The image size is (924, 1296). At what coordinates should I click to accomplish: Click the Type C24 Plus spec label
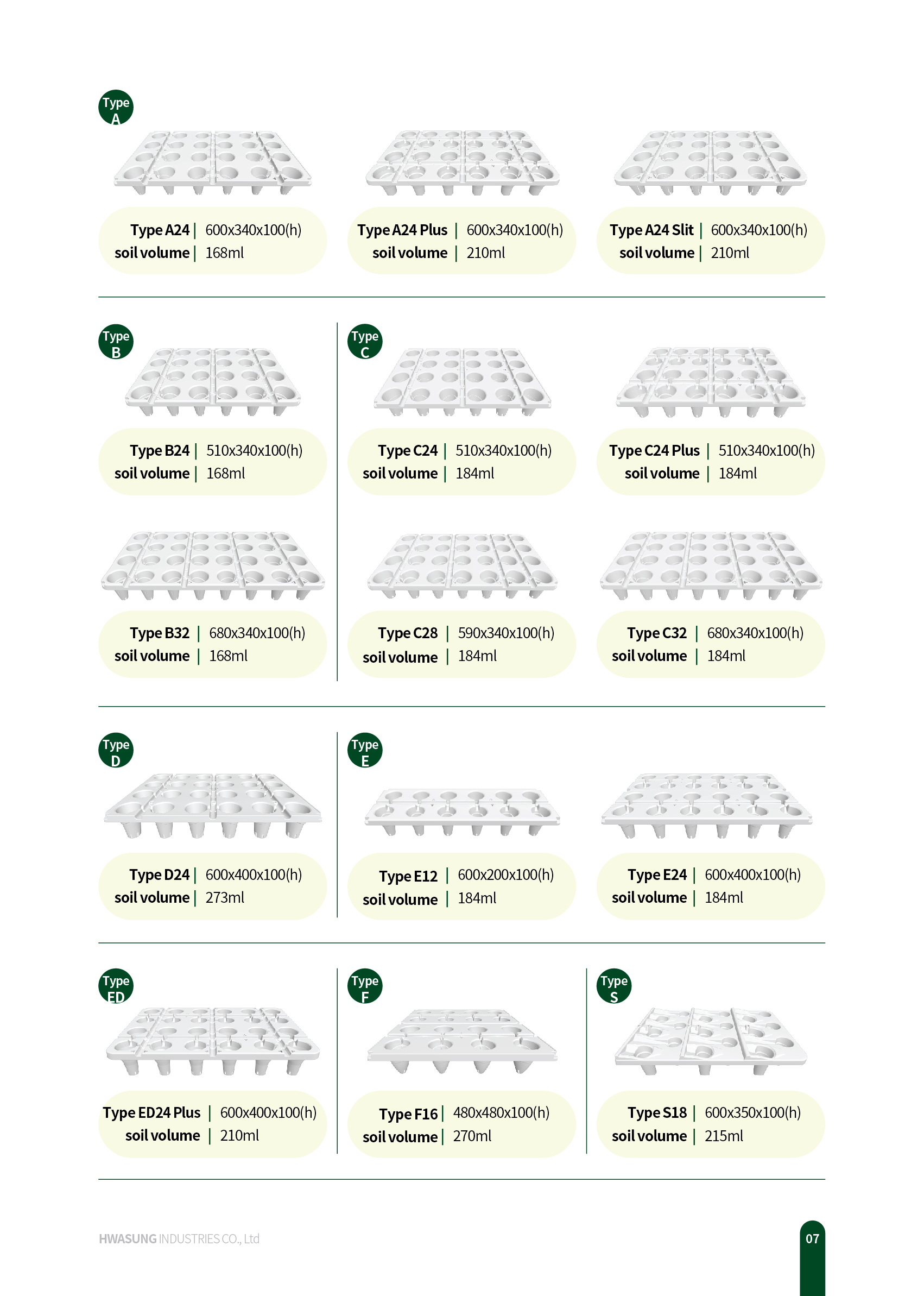[710, 462]
